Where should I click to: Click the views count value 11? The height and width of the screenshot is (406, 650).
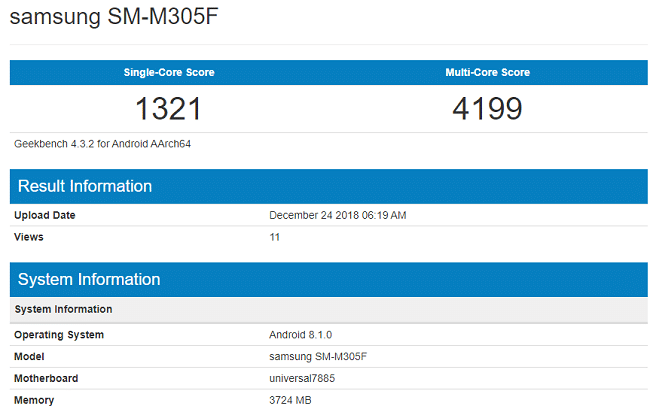[x=274, y=237]
